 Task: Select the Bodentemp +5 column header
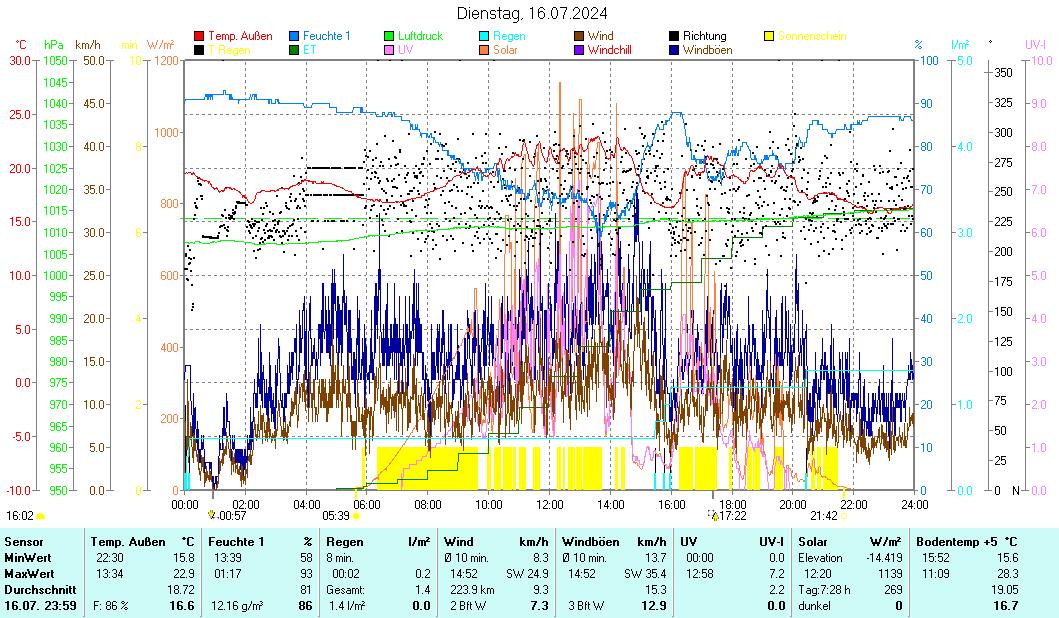(962, 541)
